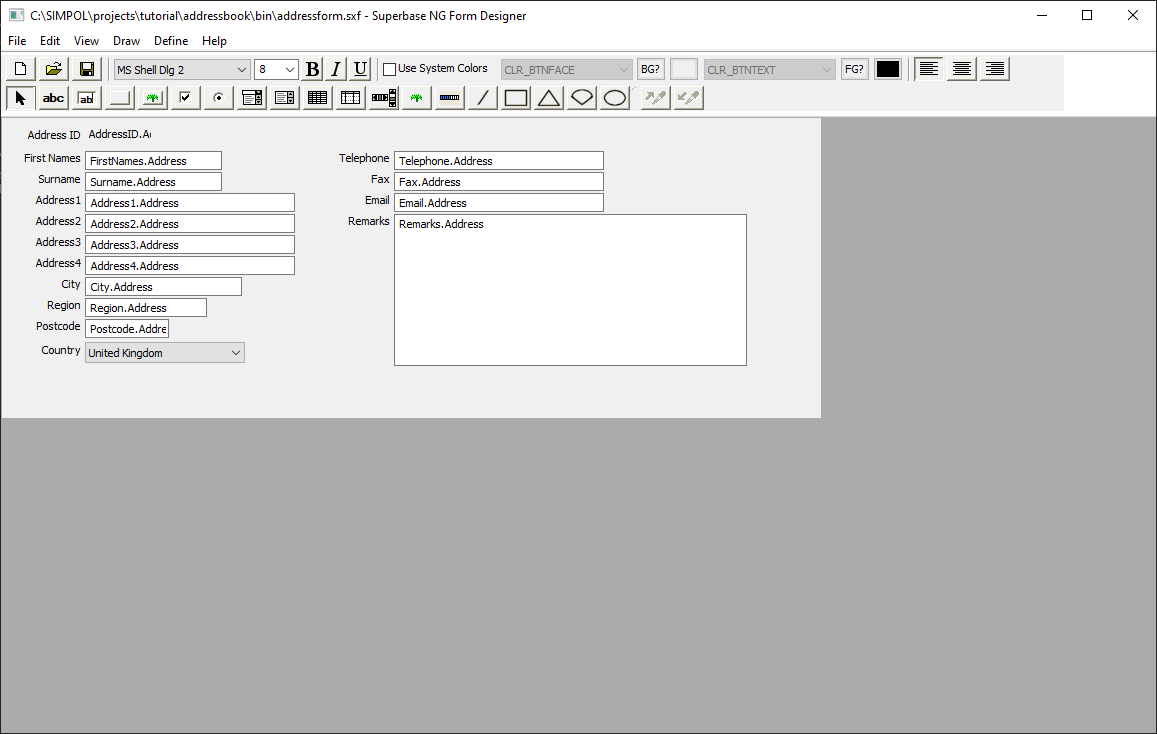Open the Define menu
The width and height of the screenshot is (1157, 734).
coord(170,41)
